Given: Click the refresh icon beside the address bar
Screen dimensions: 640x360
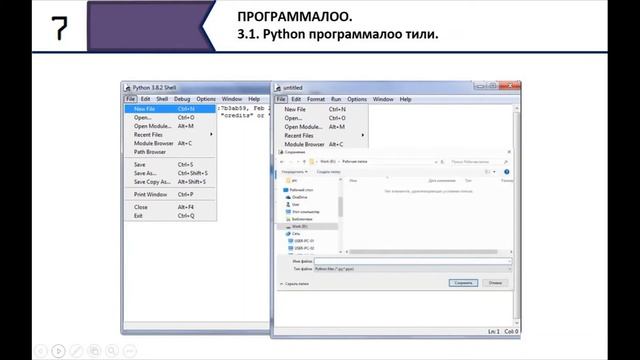Looking at the screenshot, I should click(442, 162).
